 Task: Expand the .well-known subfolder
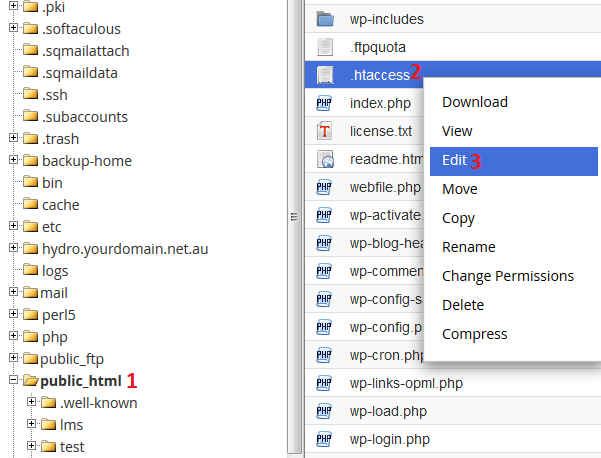click(x=31, y=402)
